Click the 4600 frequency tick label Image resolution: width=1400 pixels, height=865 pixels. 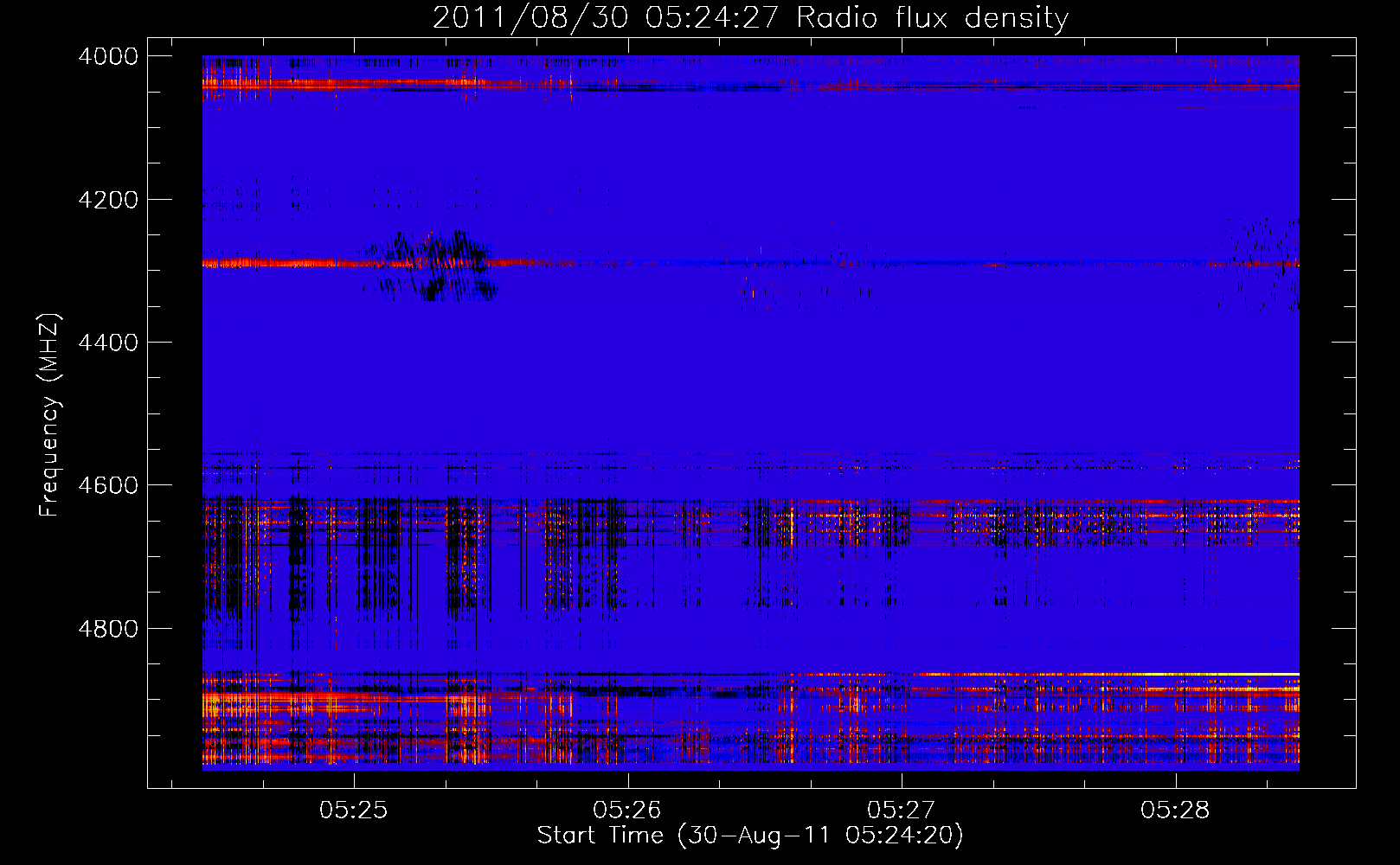(x=108, y=485)
